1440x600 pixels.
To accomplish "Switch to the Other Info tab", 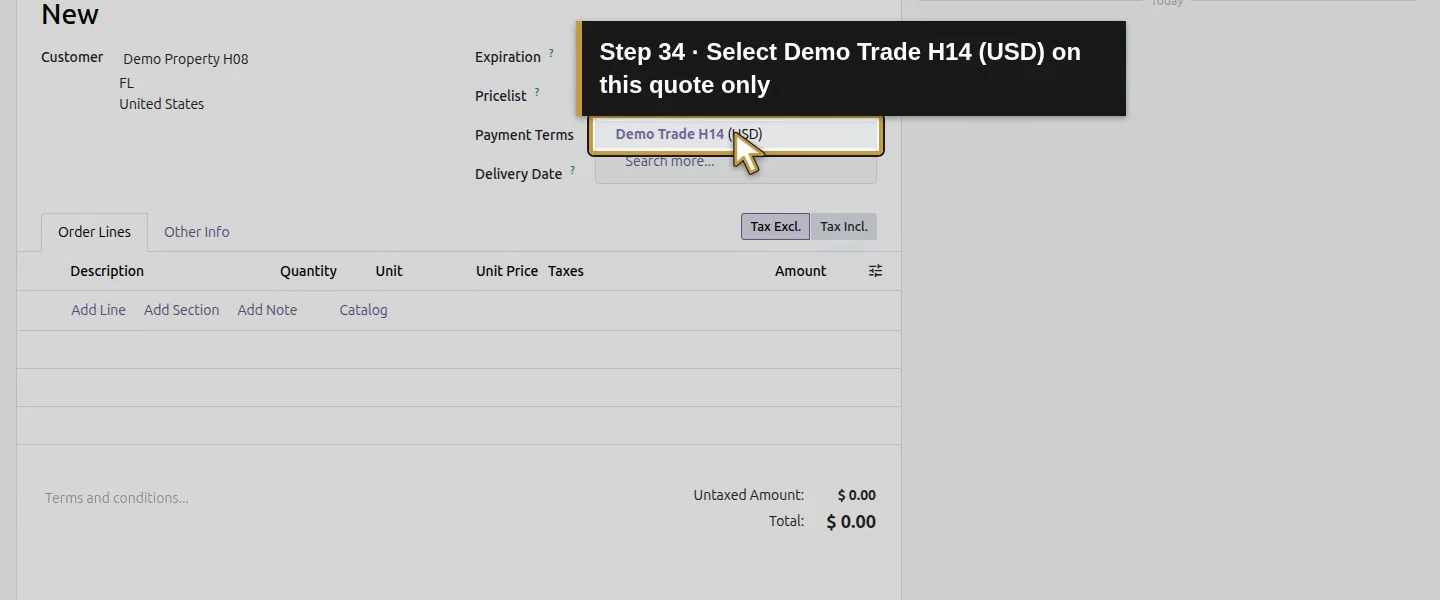I will pos(197,232).
